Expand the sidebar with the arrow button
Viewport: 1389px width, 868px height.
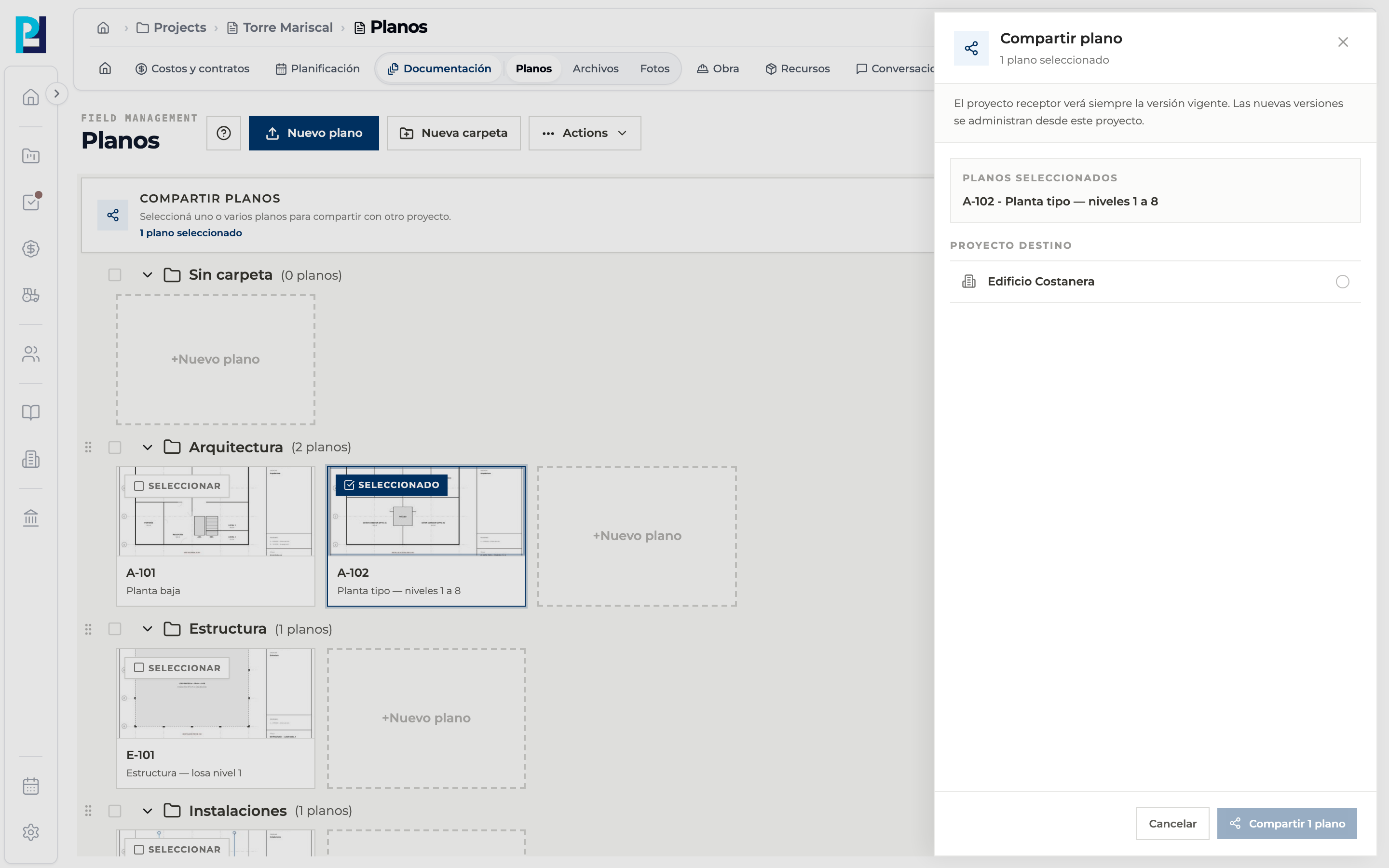pyautogui.click(x=56, y=94)
